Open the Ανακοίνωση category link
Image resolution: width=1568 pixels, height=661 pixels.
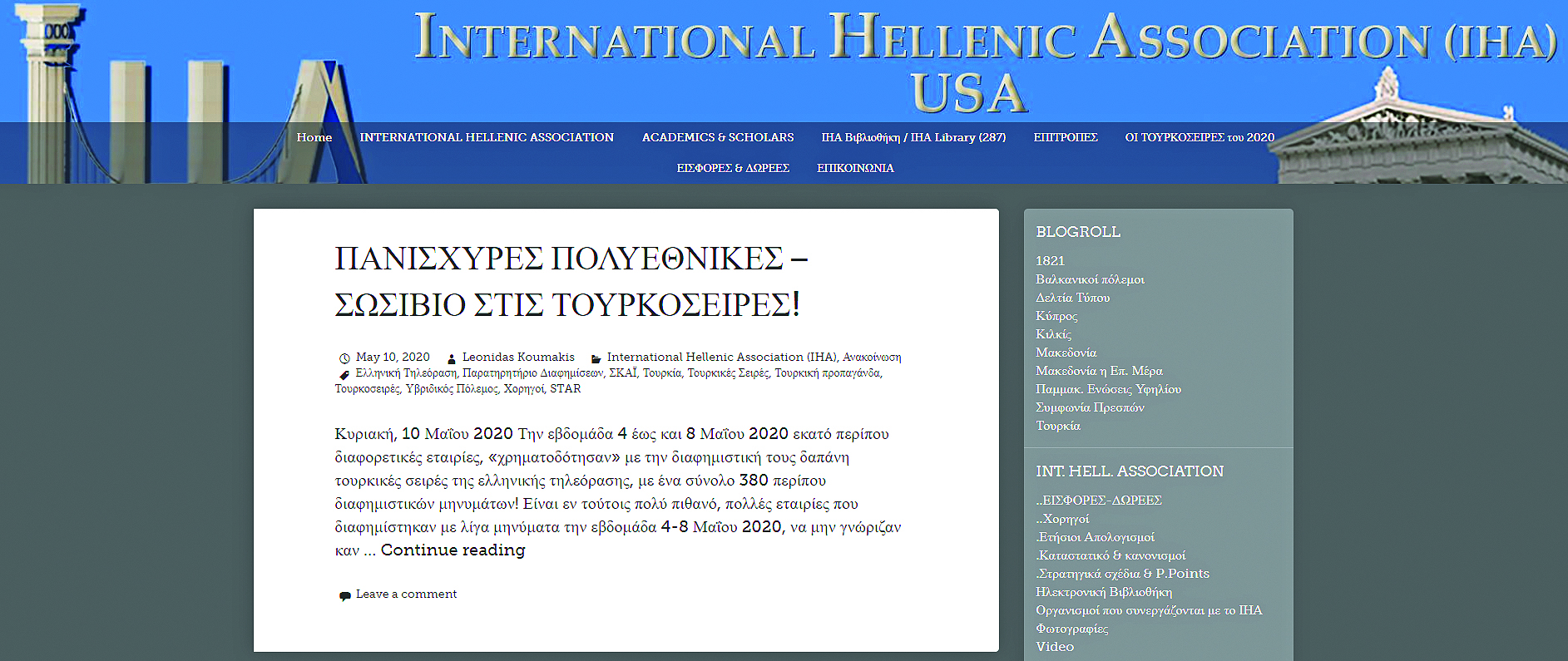pos(872,357)
